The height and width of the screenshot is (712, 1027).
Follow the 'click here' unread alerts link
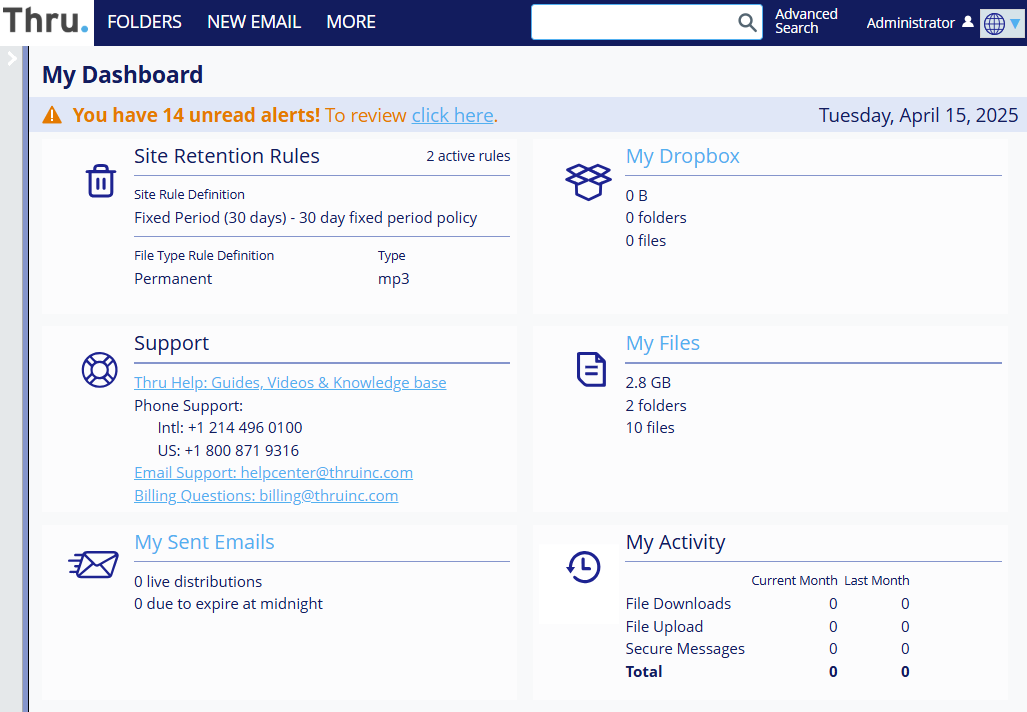click(x=452, y=115)
